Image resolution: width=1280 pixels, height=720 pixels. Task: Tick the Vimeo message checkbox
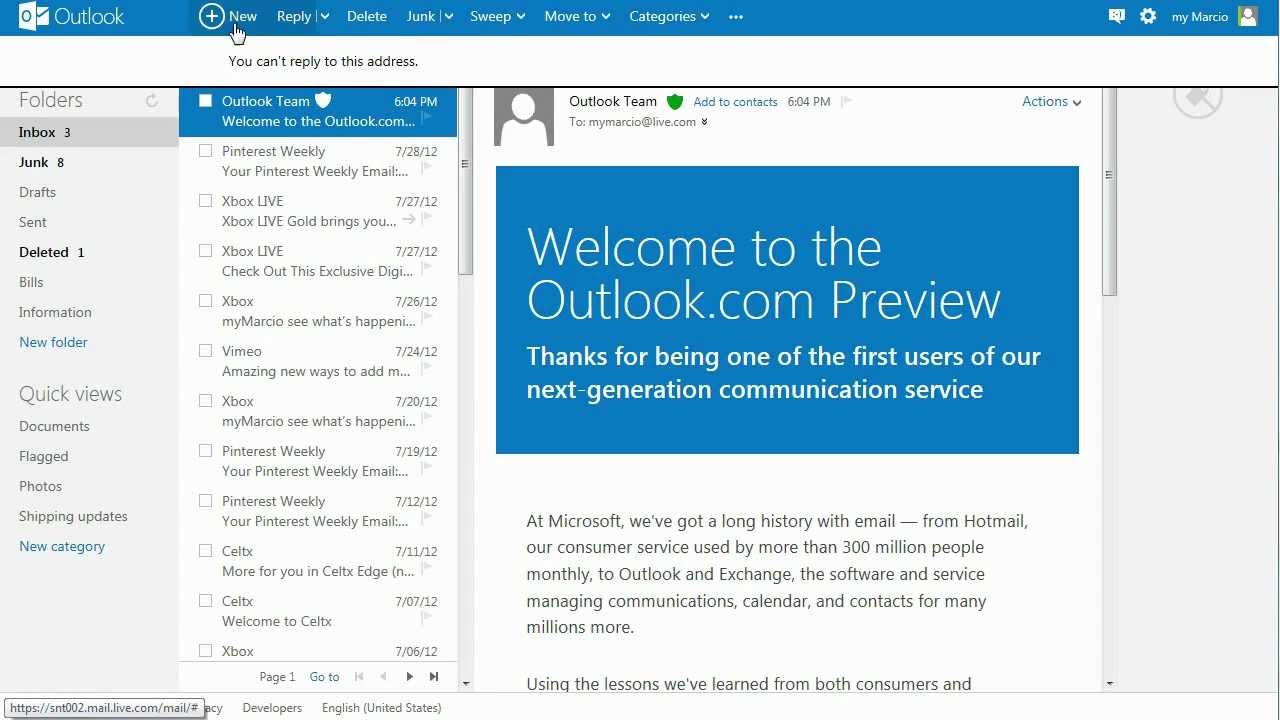(x=205, y=350)
